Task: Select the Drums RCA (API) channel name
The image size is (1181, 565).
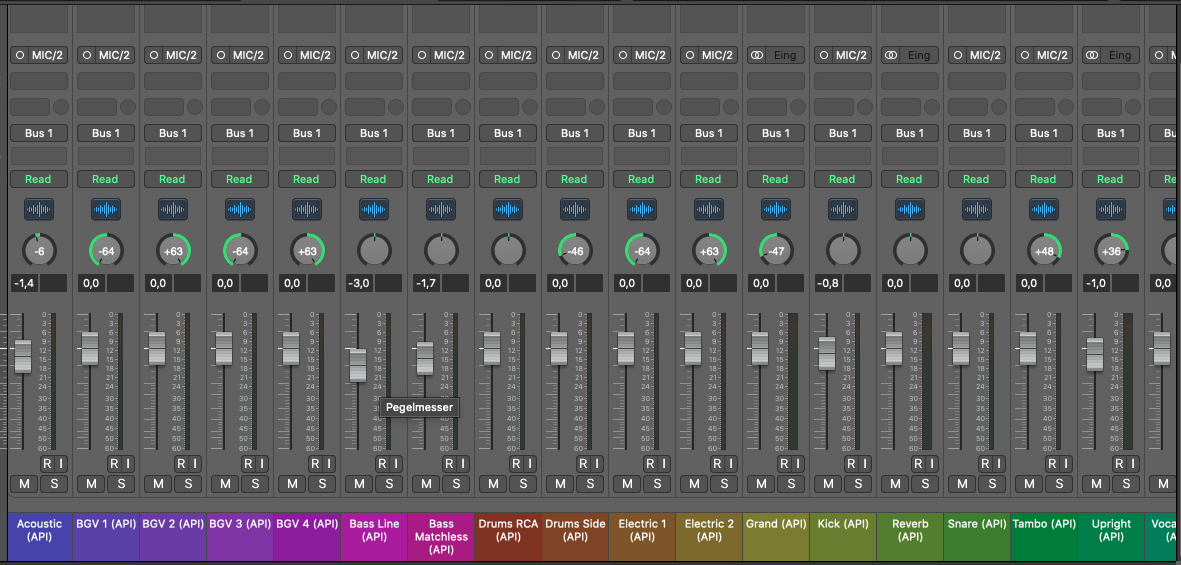Action: coord(508,530)
